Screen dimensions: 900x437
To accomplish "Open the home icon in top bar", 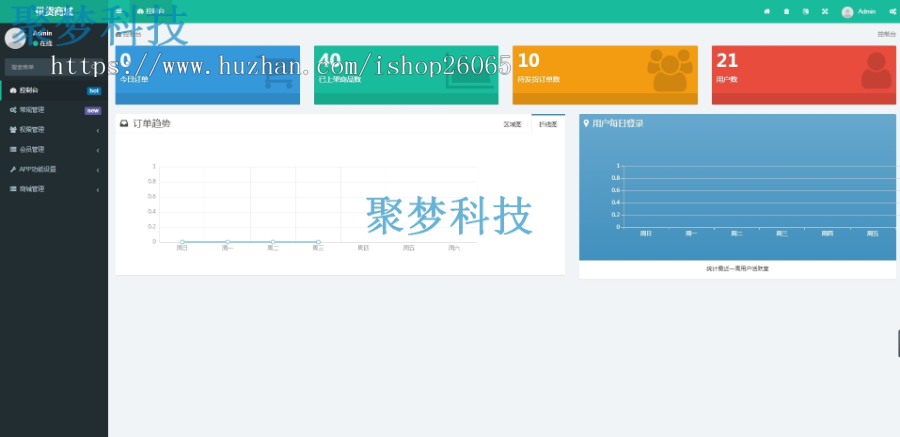I will [767, 11].
